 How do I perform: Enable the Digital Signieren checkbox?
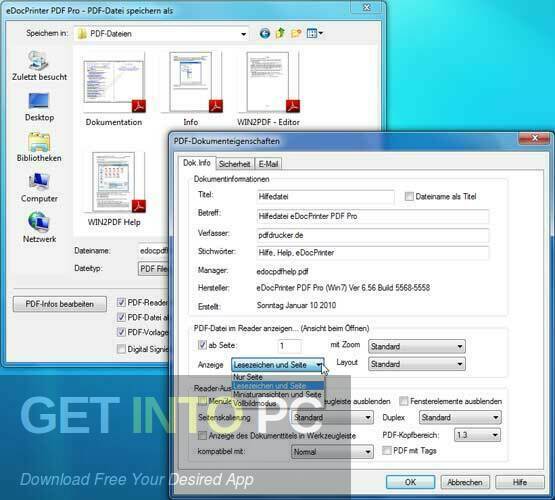pyautogui.click(x=121, y=349)
